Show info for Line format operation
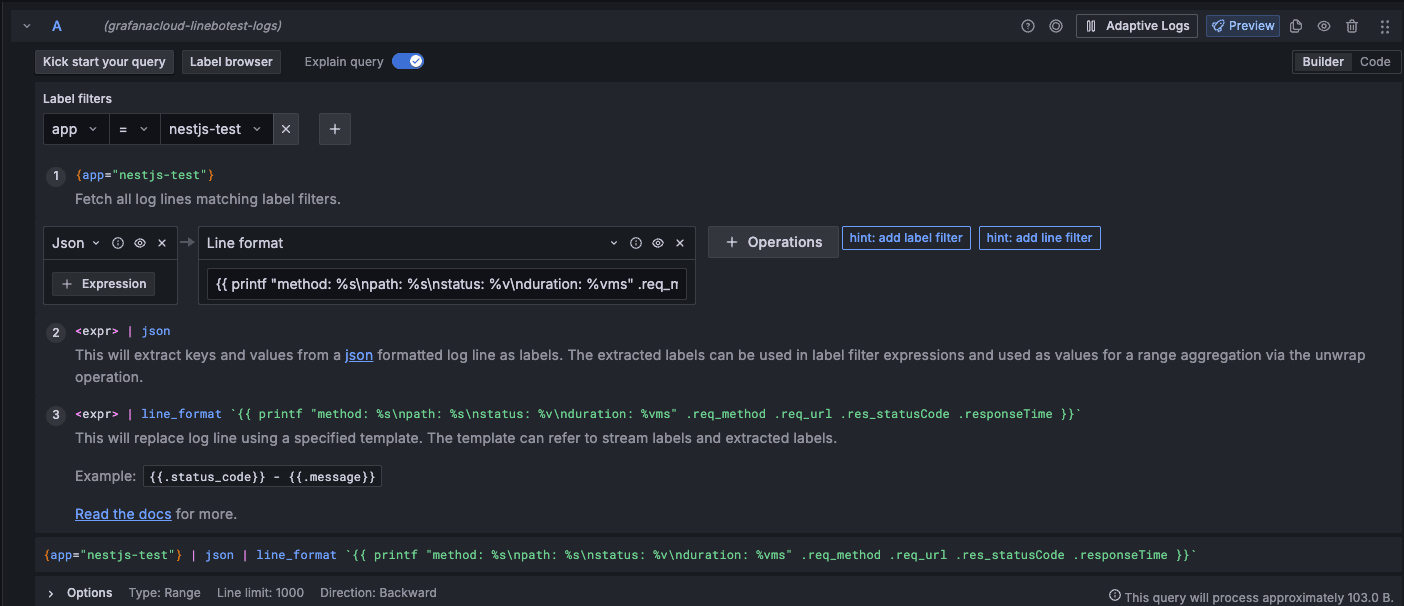This screenshot has height=606, width=1404. coord(636,243)
